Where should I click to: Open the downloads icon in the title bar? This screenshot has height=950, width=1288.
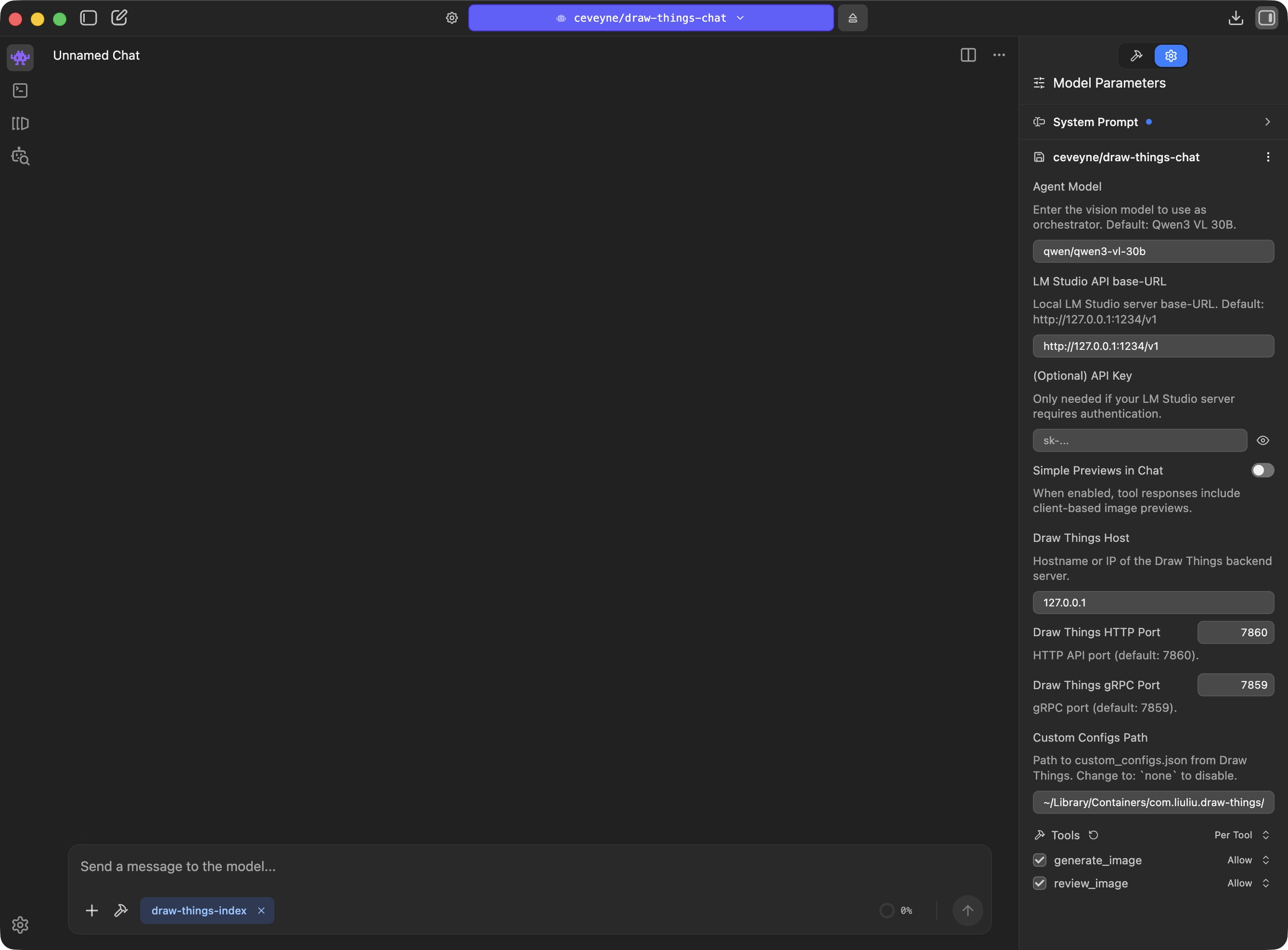click(1235, 18)
